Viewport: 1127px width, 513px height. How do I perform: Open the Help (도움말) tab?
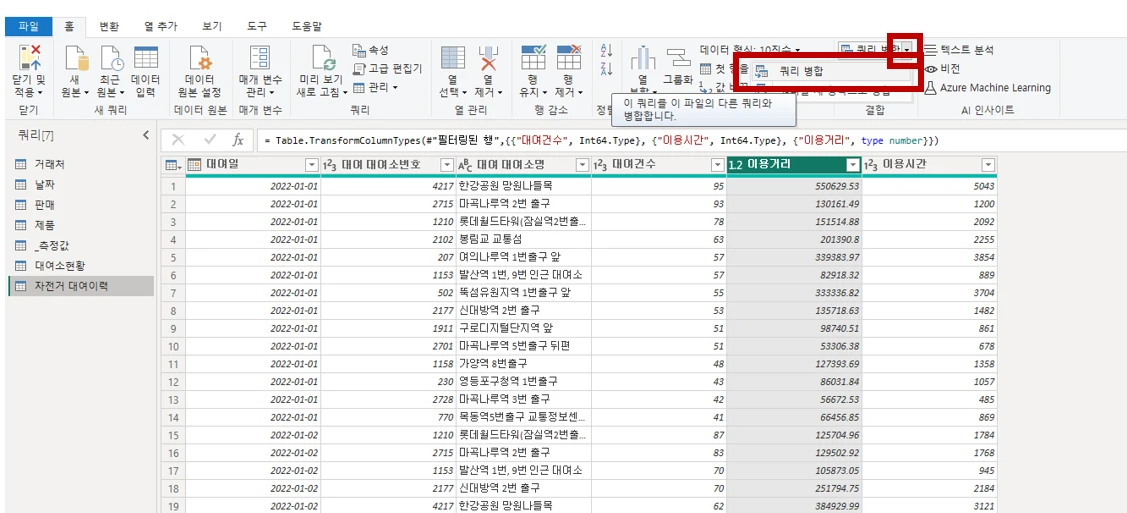(x=307, y=26)
